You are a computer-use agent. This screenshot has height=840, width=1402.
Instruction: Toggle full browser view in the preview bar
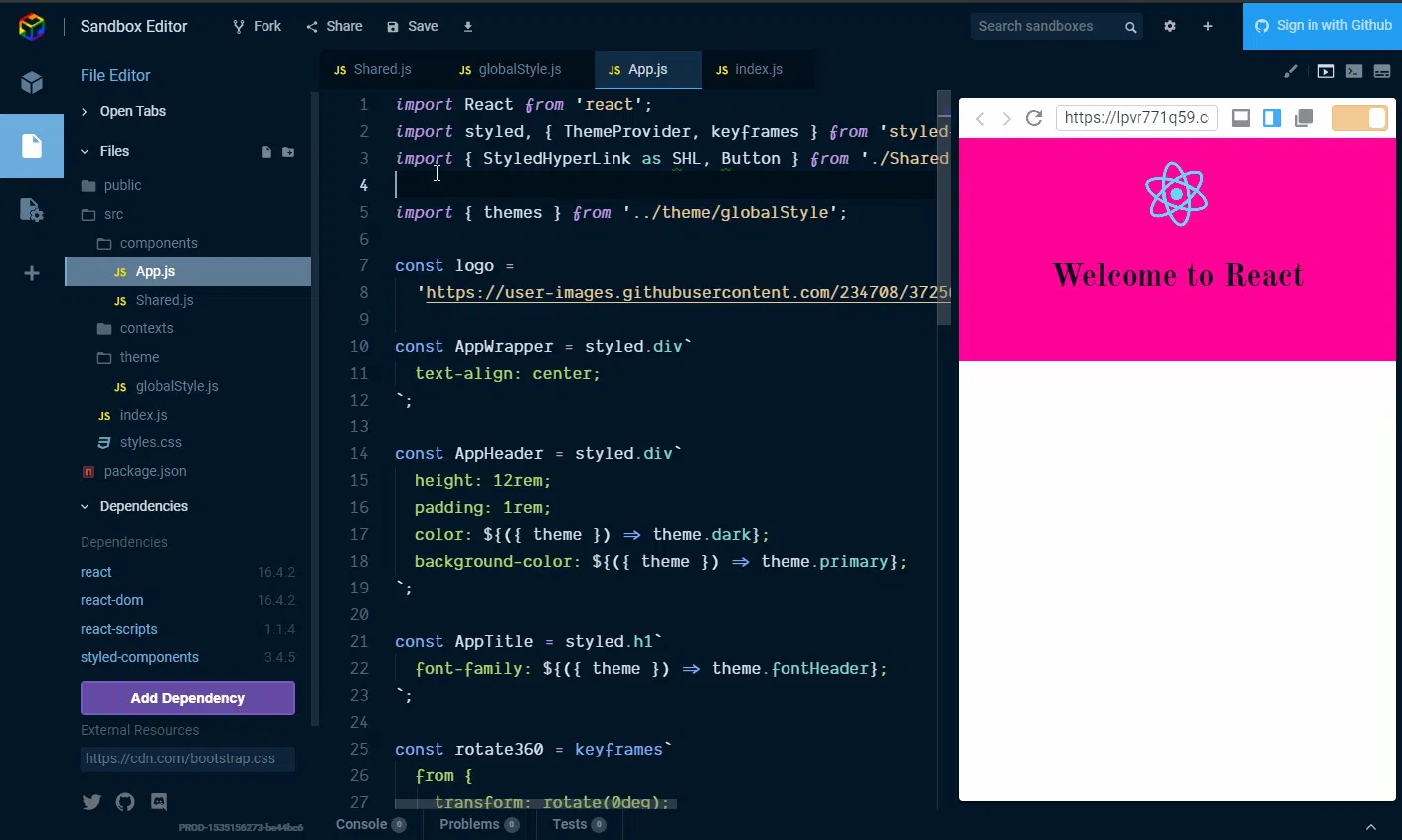[x=1240, y=117]
